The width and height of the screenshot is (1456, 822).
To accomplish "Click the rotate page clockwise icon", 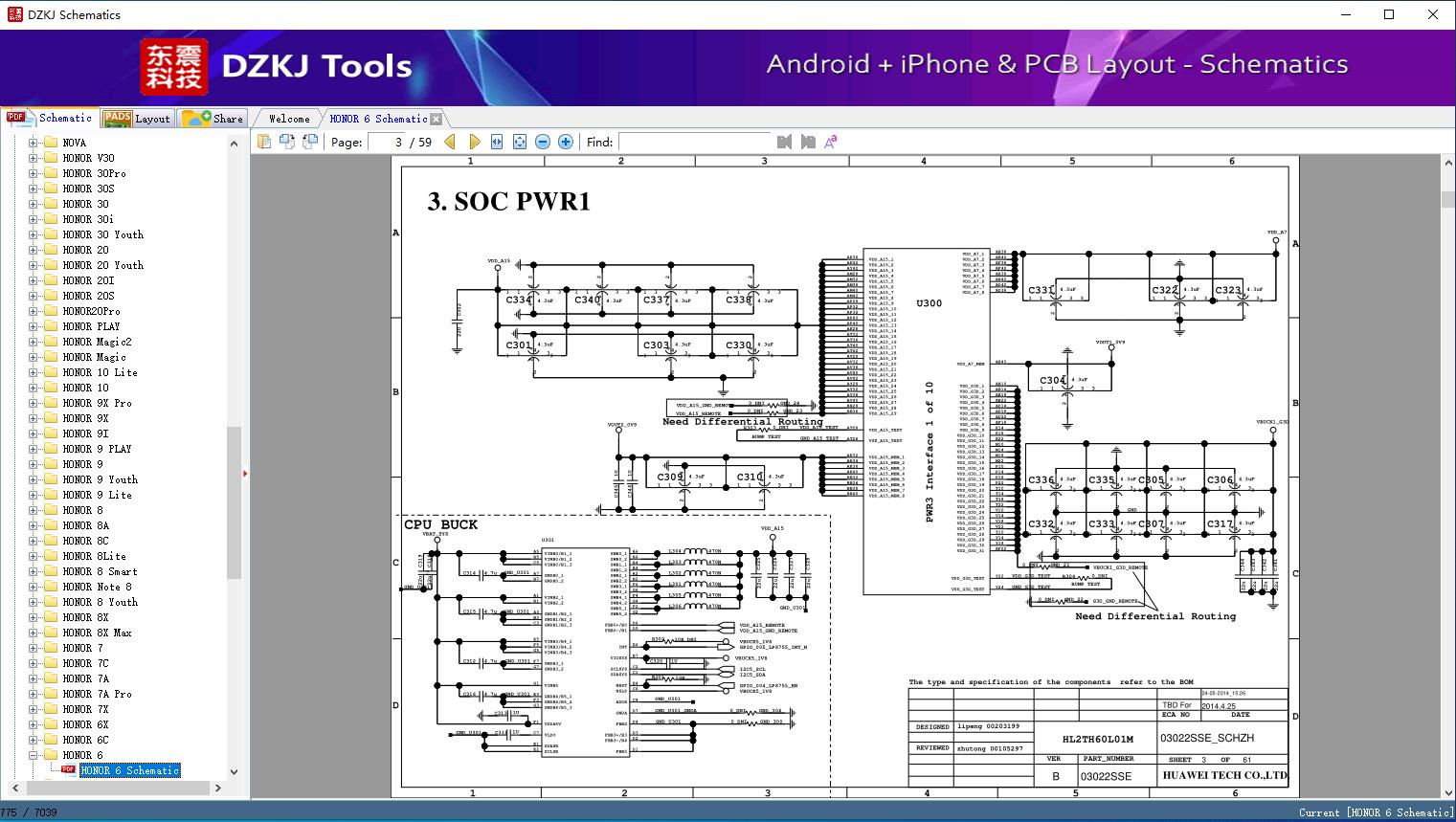I will pos(287,142).
